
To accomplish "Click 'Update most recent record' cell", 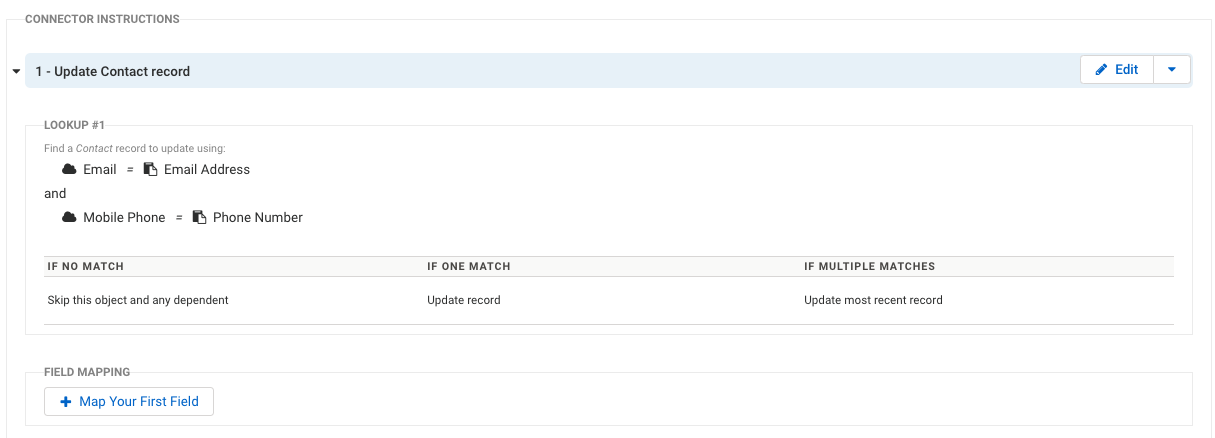I will coord(873,300).
